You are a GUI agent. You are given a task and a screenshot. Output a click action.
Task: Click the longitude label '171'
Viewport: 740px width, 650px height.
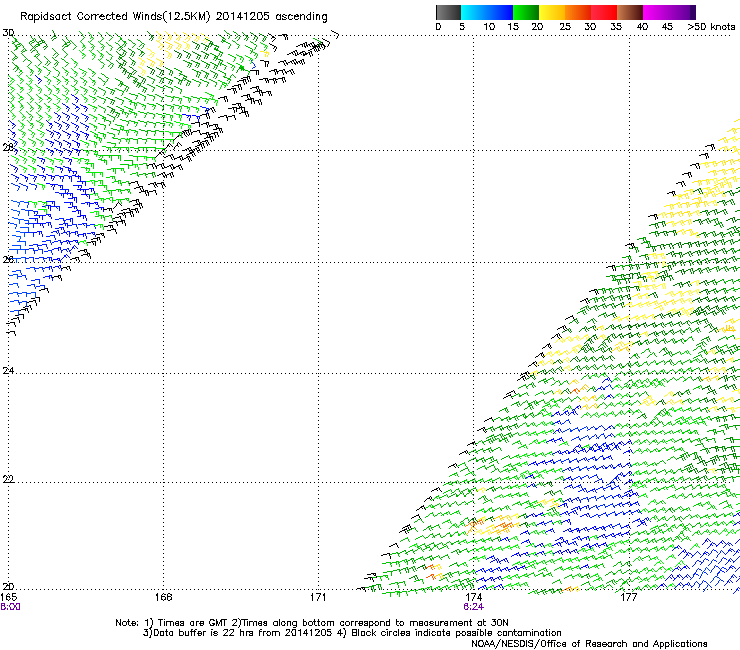(318, 597)
